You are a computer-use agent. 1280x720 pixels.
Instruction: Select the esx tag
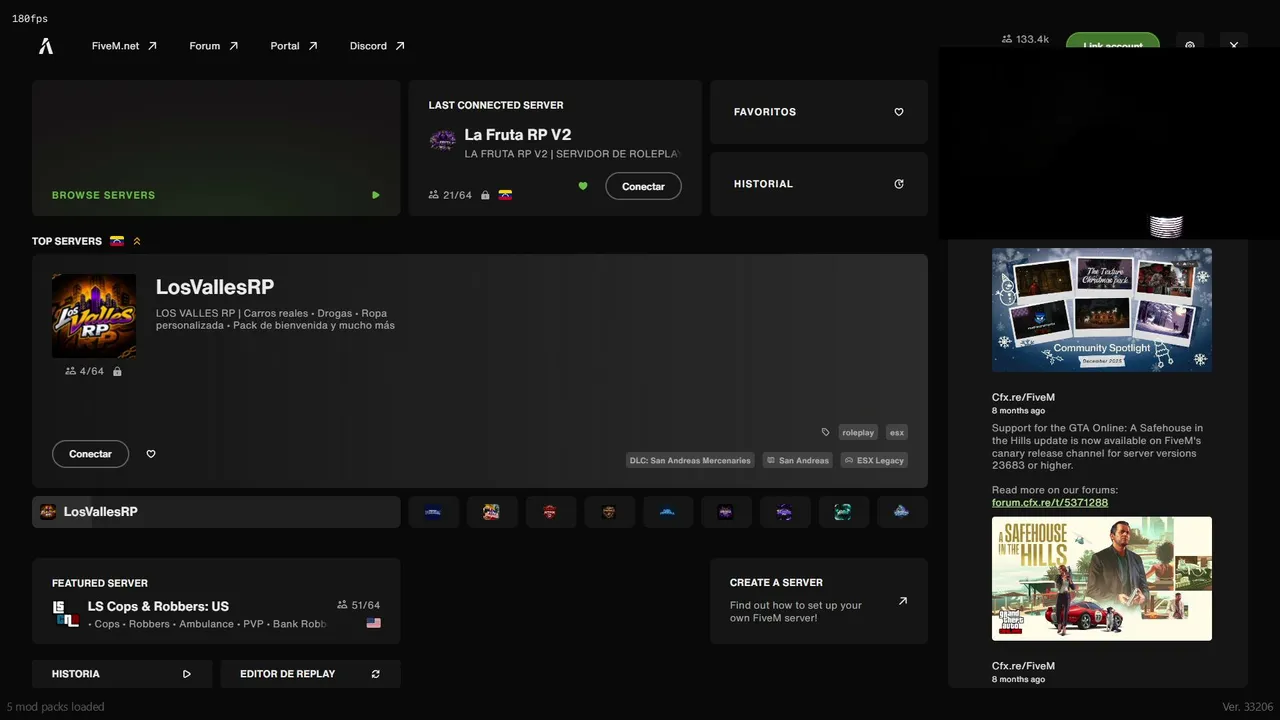point(897,432)
